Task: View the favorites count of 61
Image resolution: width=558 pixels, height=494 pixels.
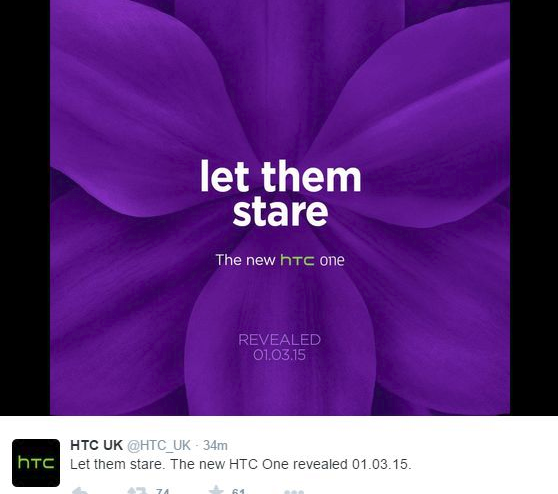Action: pos(238,492)
